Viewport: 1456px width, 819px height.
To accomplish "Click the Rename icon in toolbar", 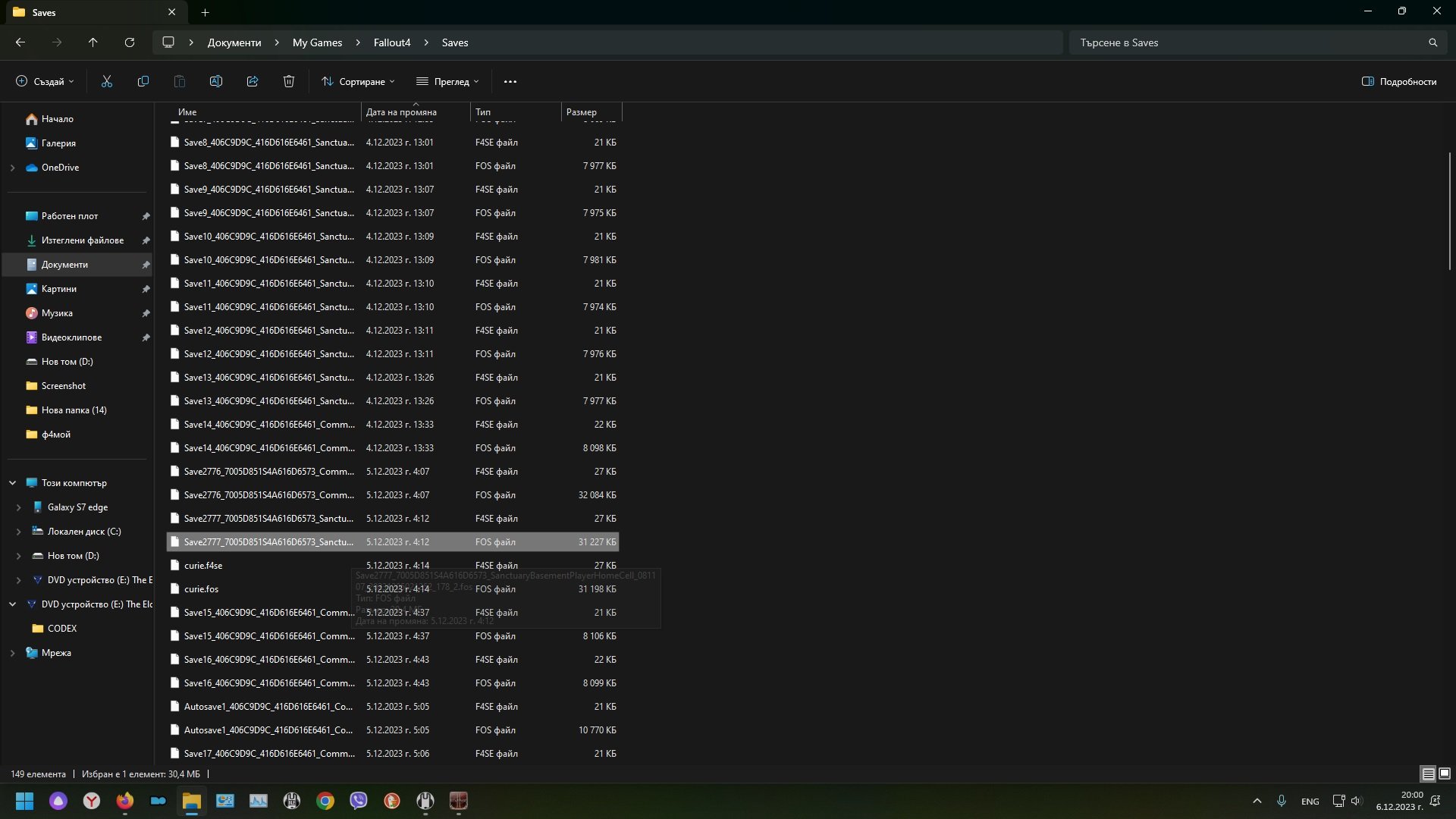I will [x=216, y=81].
